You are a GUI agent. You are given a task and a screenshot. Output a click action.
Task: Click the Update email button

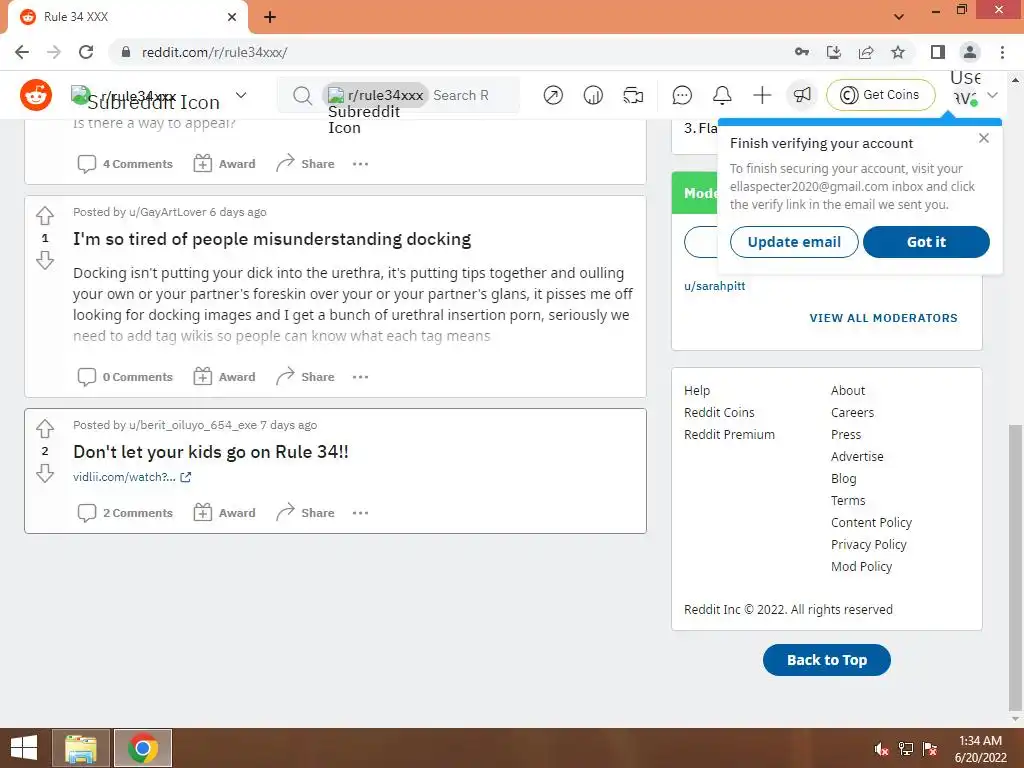pos(794,242)
